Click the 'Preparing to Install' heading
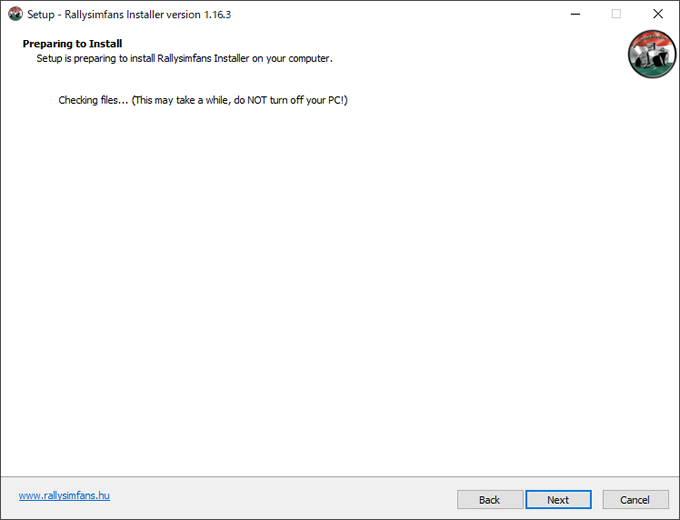This screenshot has width=680, height=520. click(x=72, y=44)
